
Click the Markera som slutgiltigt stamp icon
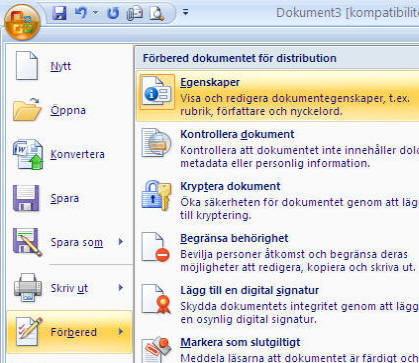(x=157, y=349)
